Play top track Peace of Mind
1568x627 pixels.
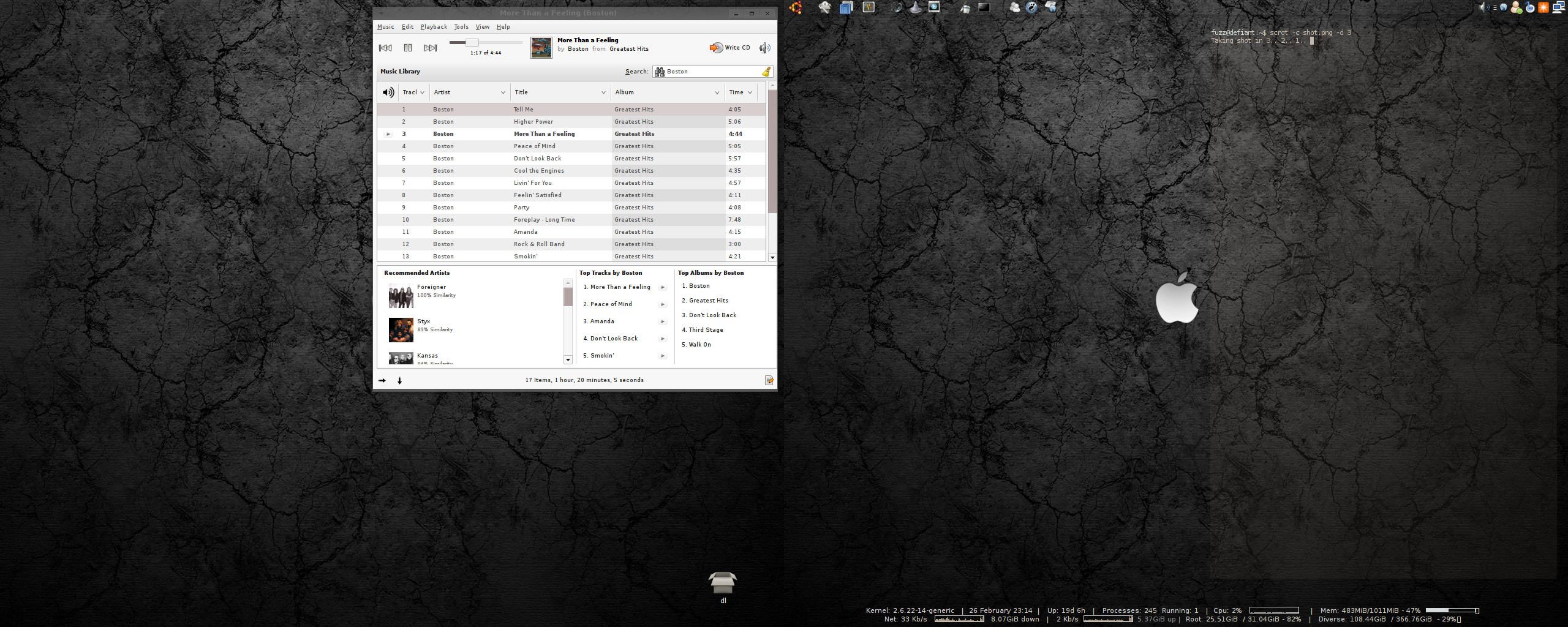click(x=662, y=304)
